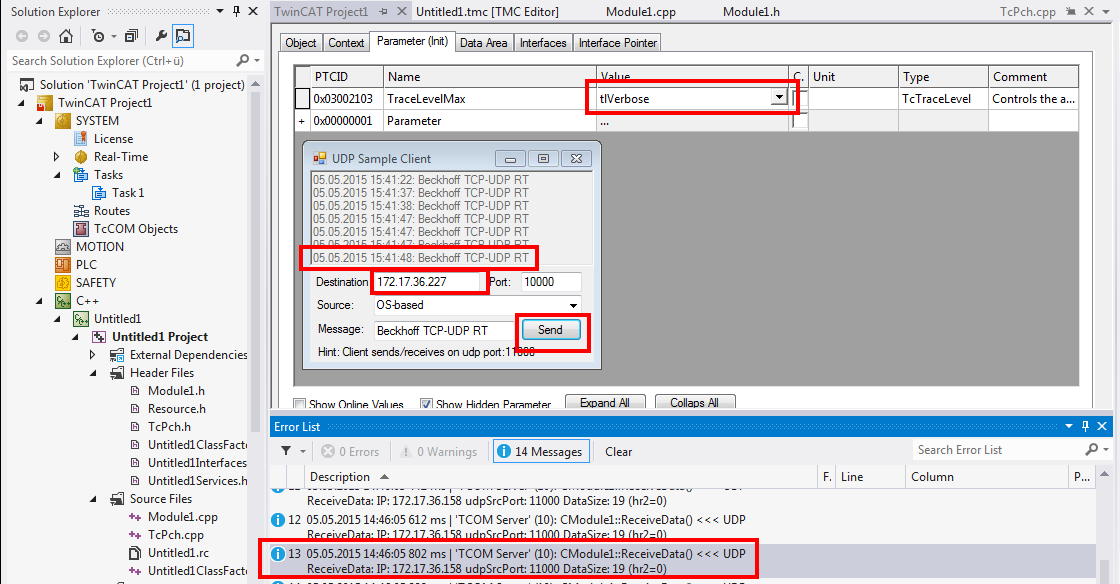Image resolution: width=1120 pixels, height=584 pixels.
Task: Click Clear in the Error List
Action: point(619,451)
